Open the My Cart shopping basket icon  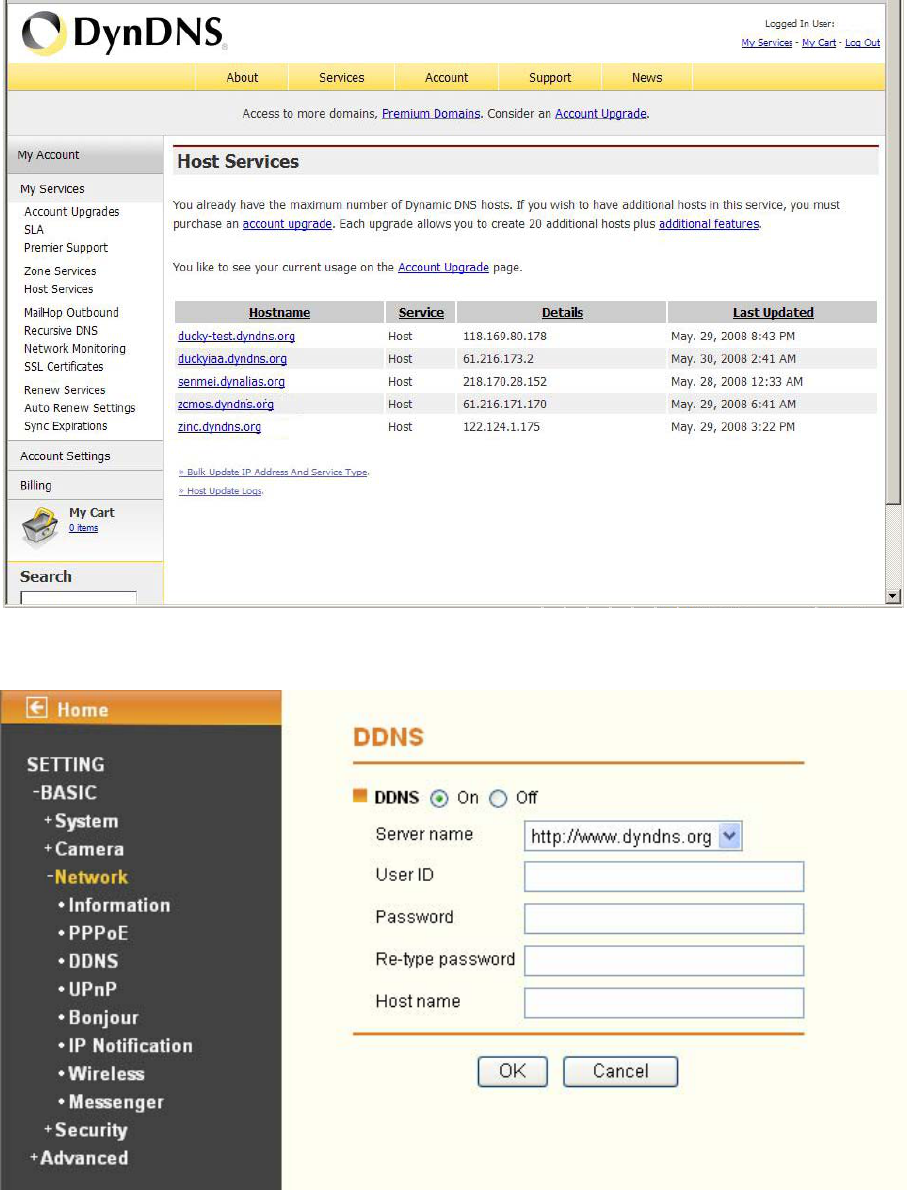(x=39, y=527)
